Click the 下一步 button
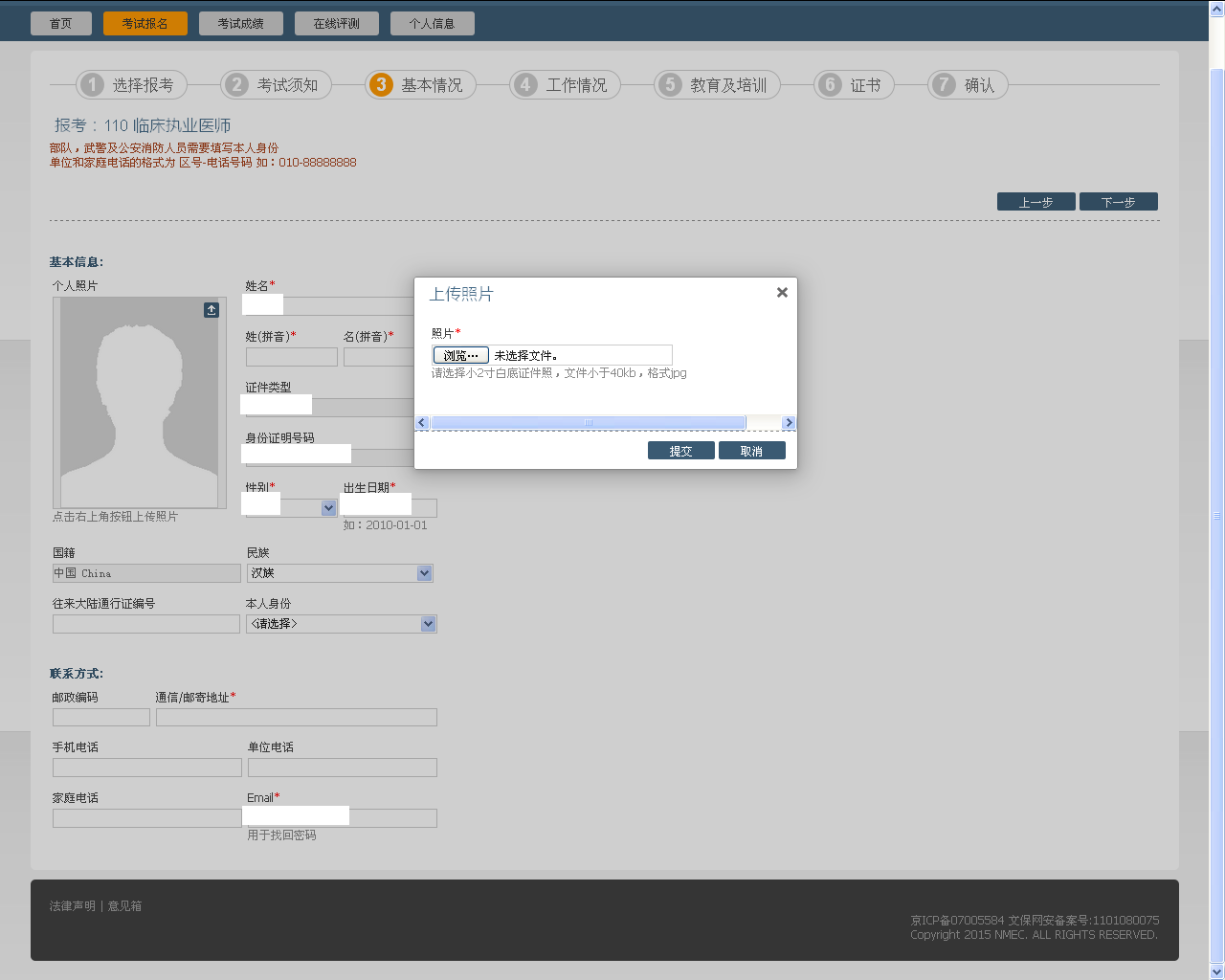 [x=1118, y=202]
